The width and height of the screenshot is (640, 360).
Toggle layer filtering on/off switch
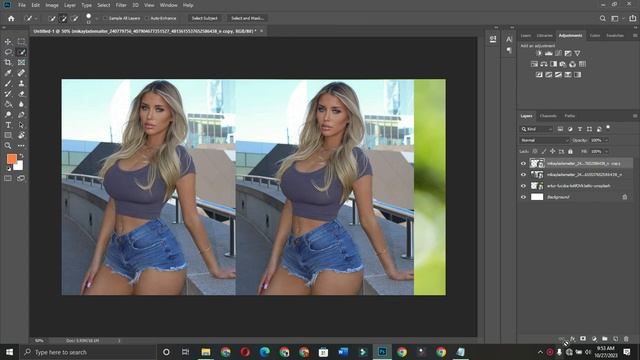pyautogui.click(x=608, y=128)
